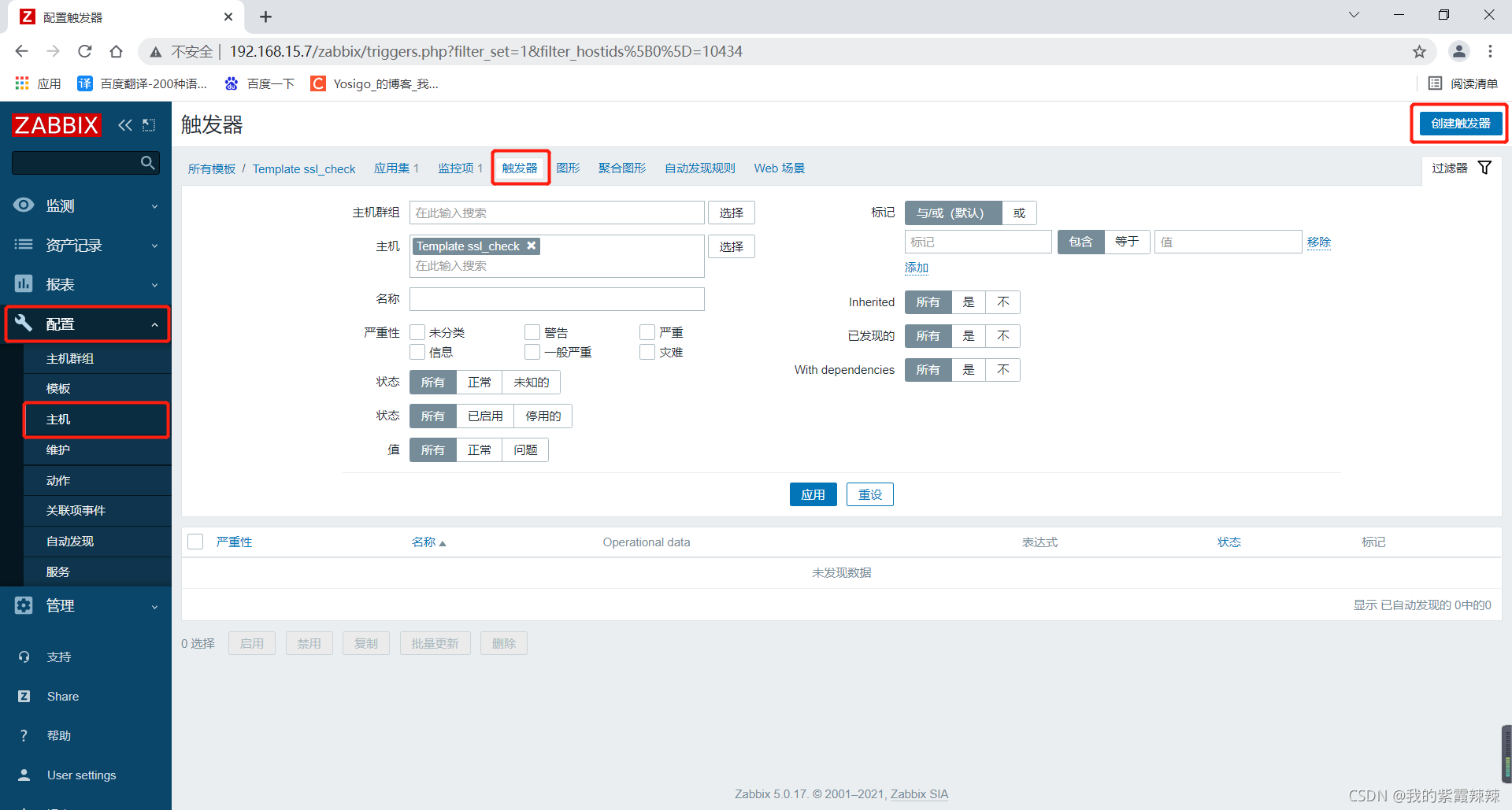Sort by 名称 column

coord(428,542)
